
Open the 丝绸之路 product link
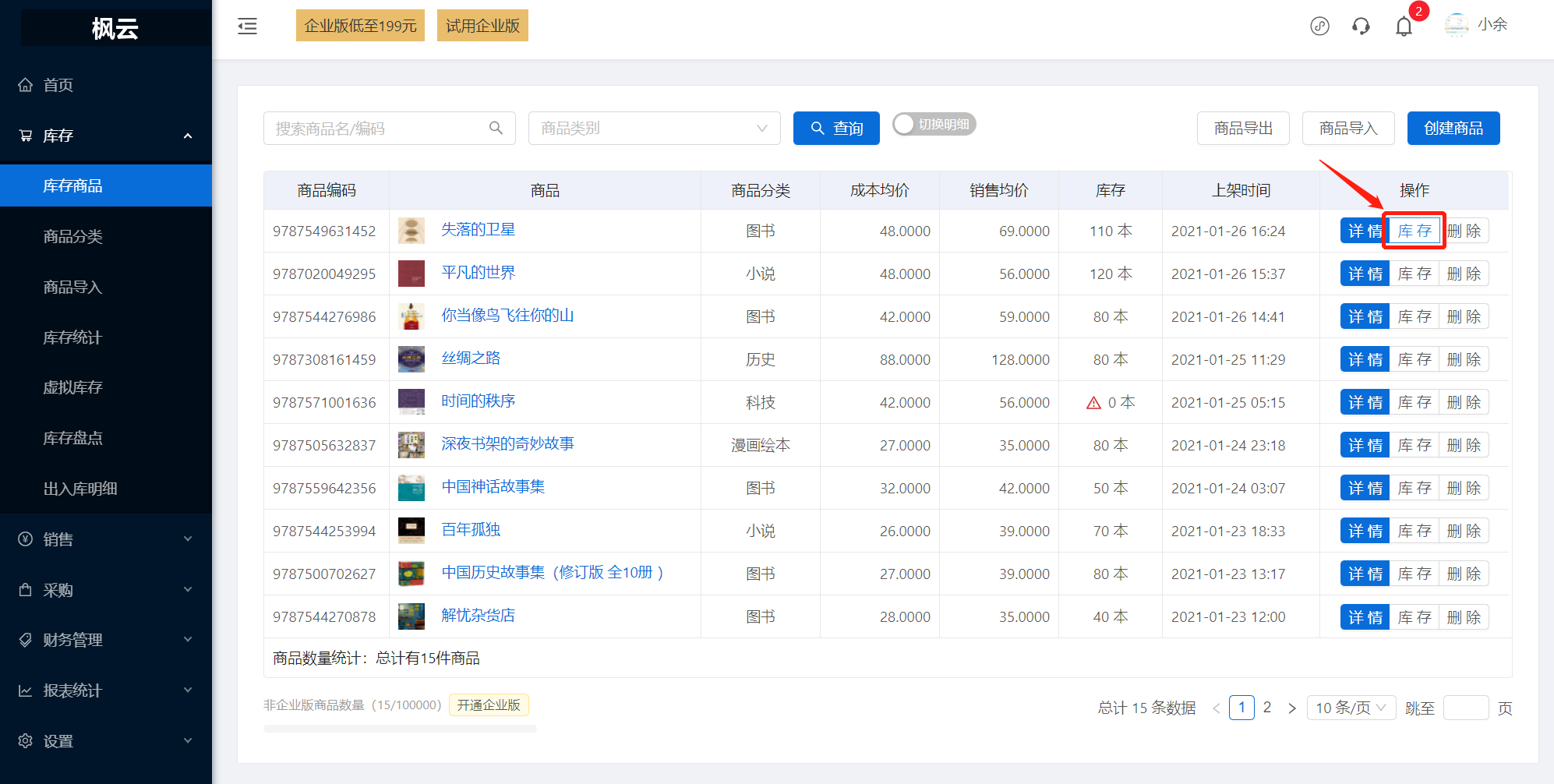[471, 358]
